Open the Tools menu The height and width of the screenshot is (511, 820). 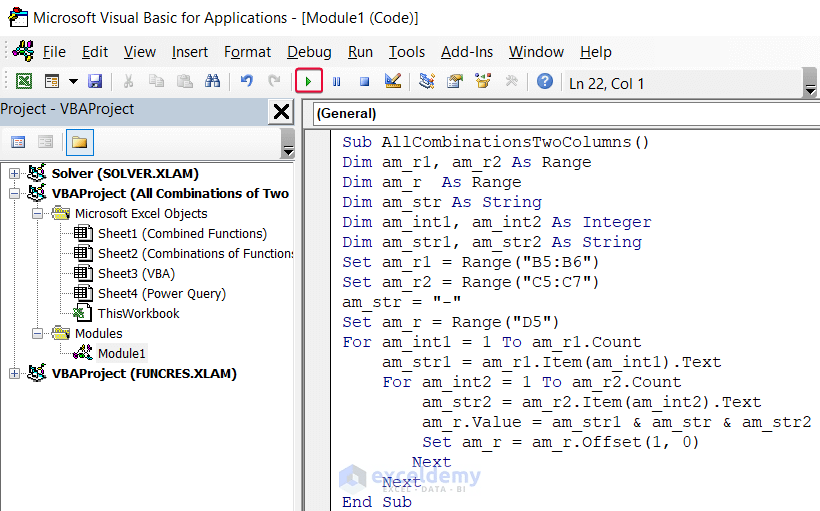(x=406, y=52)
